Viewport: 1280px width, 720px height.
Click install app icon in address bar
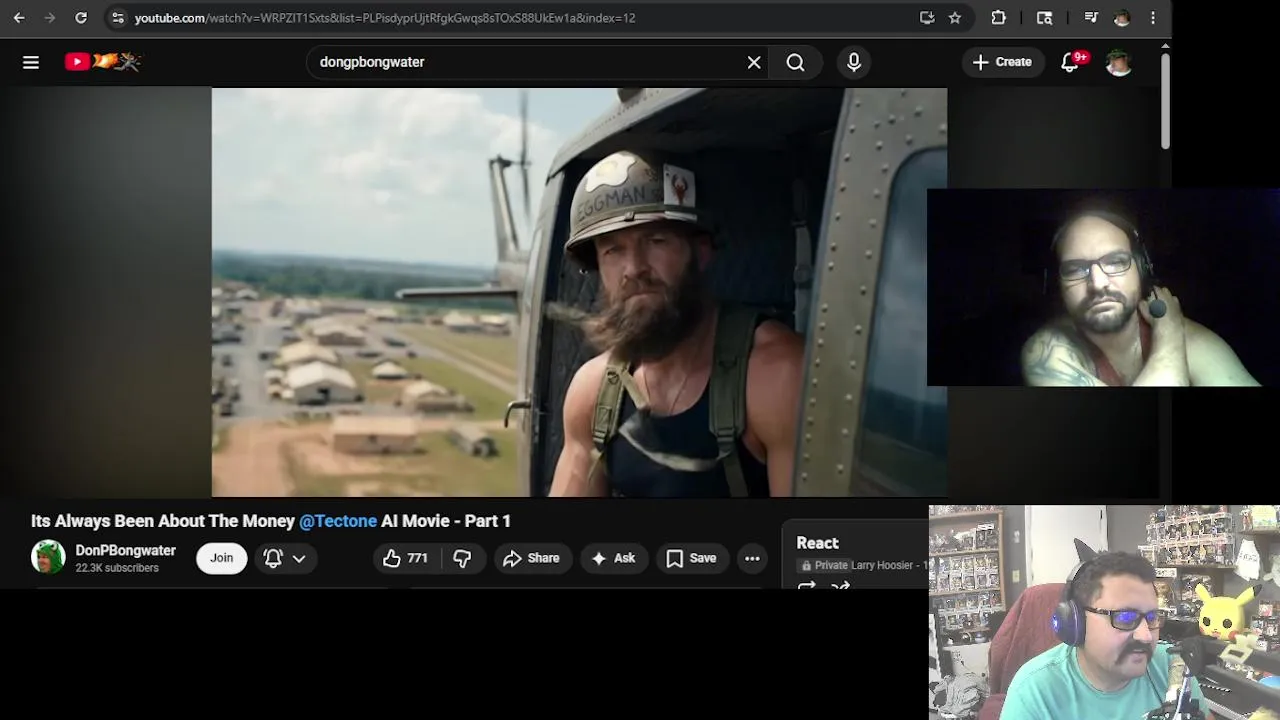pyautogui.click(x=927, y=18)
